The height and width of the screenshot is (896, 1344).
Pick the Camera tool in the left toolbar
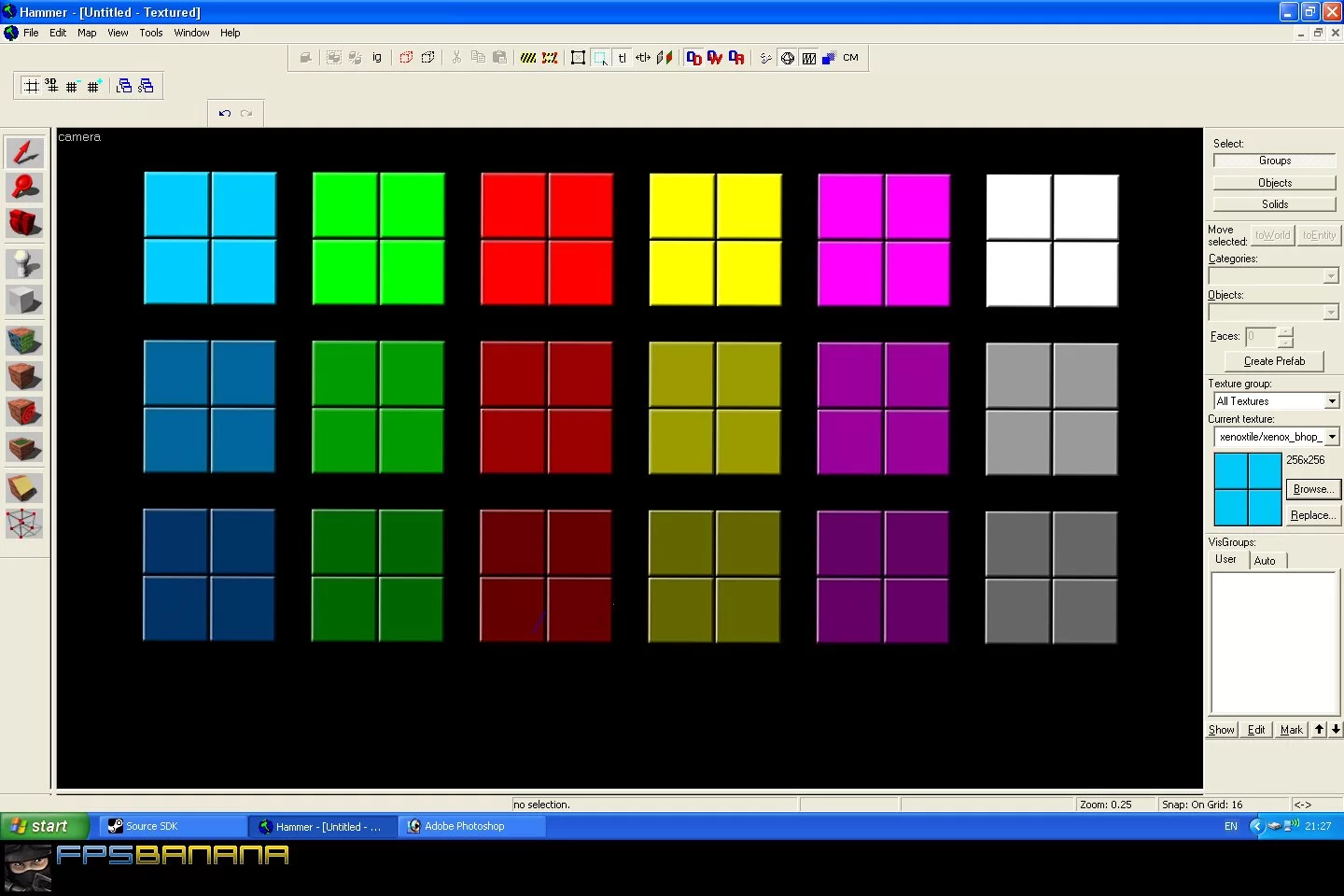pyautogui.click(x=25, y=223)
